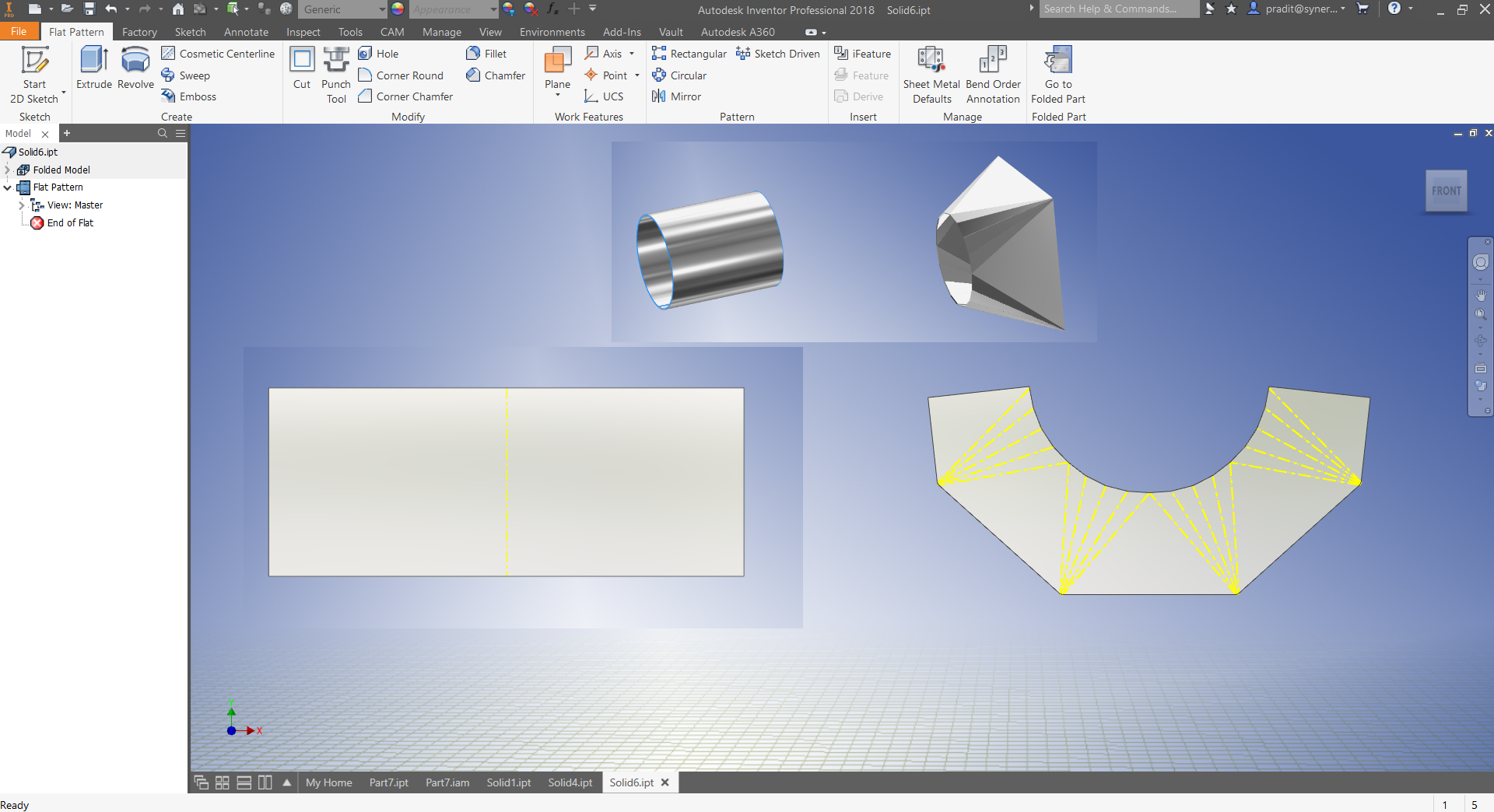Open the Hole tool
The height and width of the screenshot is (812, 1494).
379,53
